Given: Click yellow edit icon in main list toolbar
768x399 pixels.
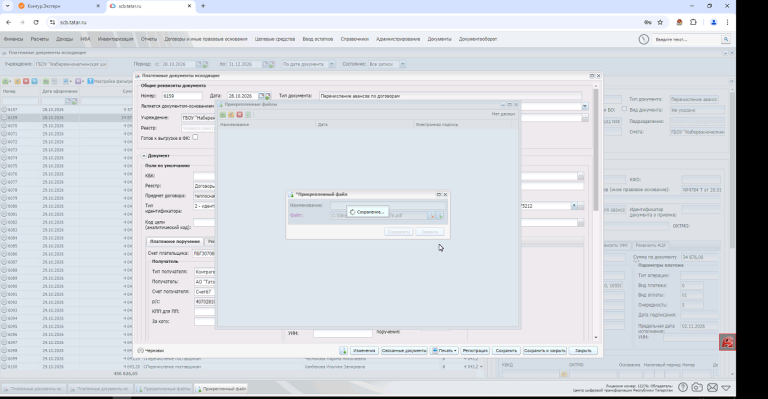Looking at the screenshot, I should (18, 81).
